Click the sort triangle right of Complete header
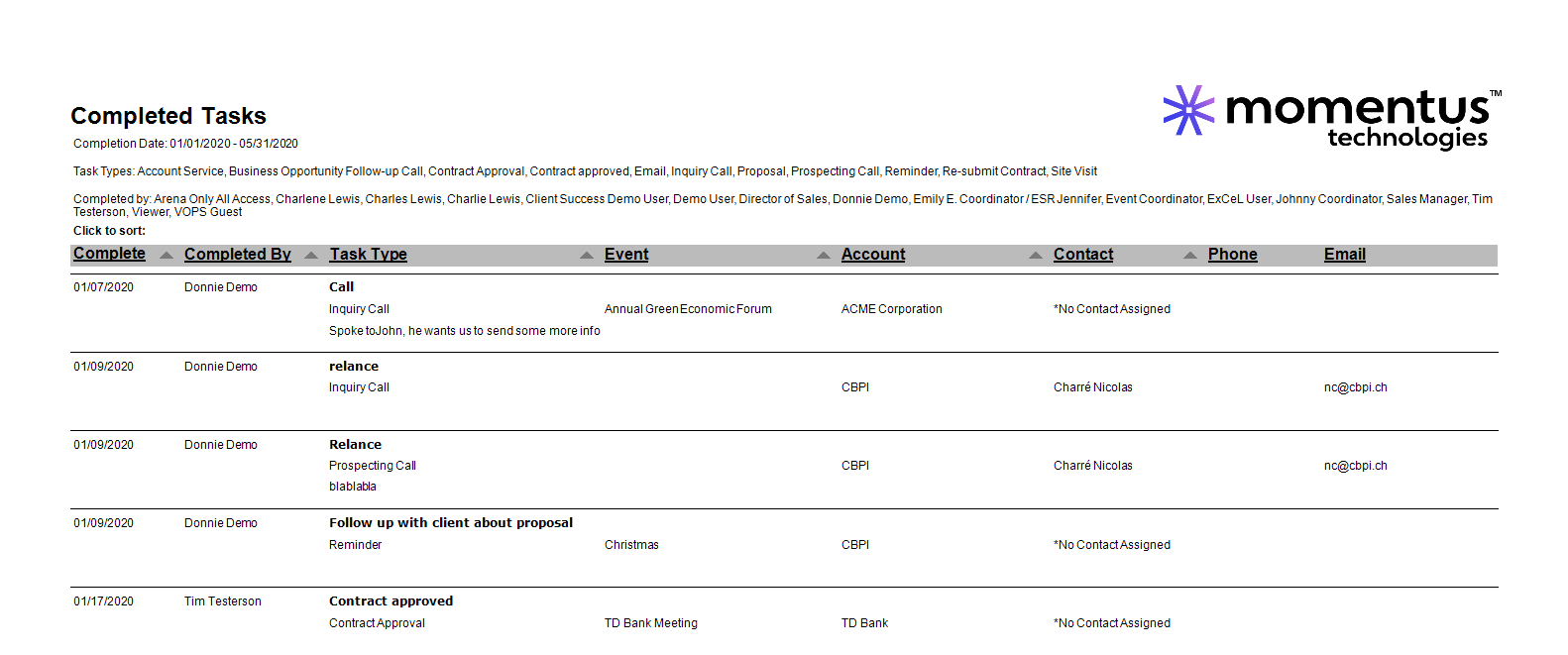 (x=167, y=256)
